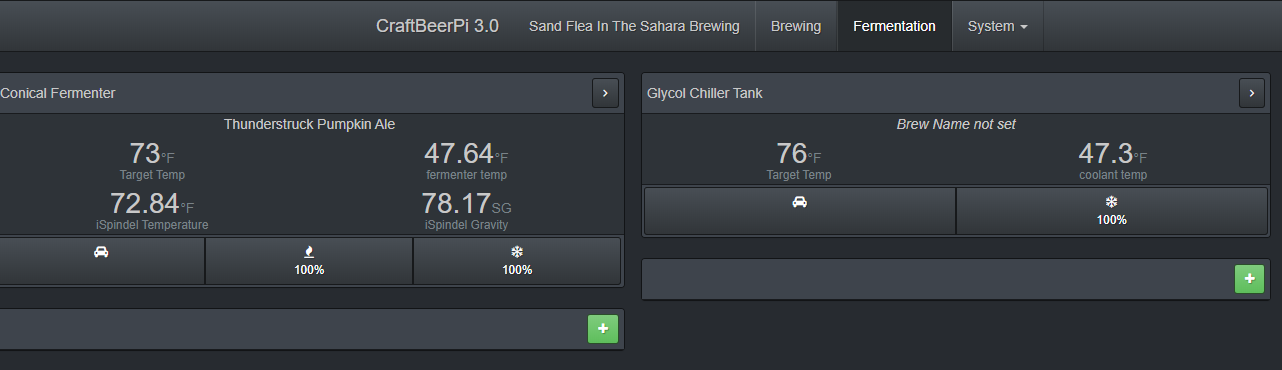Click the Brew Name not set label
The image size is (1282, 370).
[956, 124]
